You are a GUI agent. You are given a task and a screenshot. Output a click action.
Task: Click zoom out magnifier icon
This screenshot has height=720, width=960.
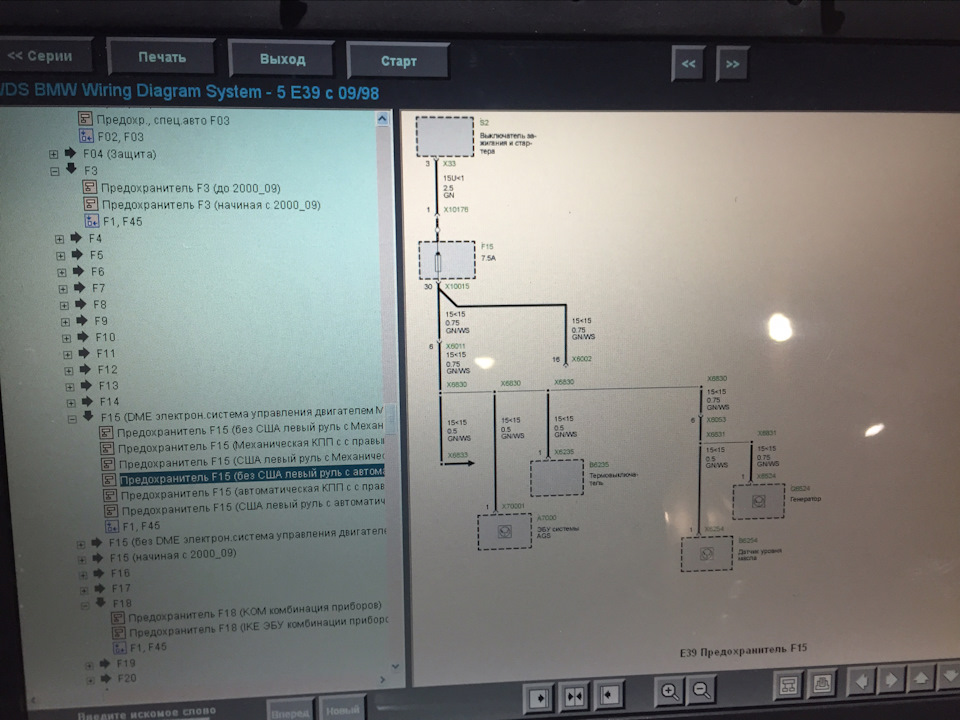coord(701,691)
